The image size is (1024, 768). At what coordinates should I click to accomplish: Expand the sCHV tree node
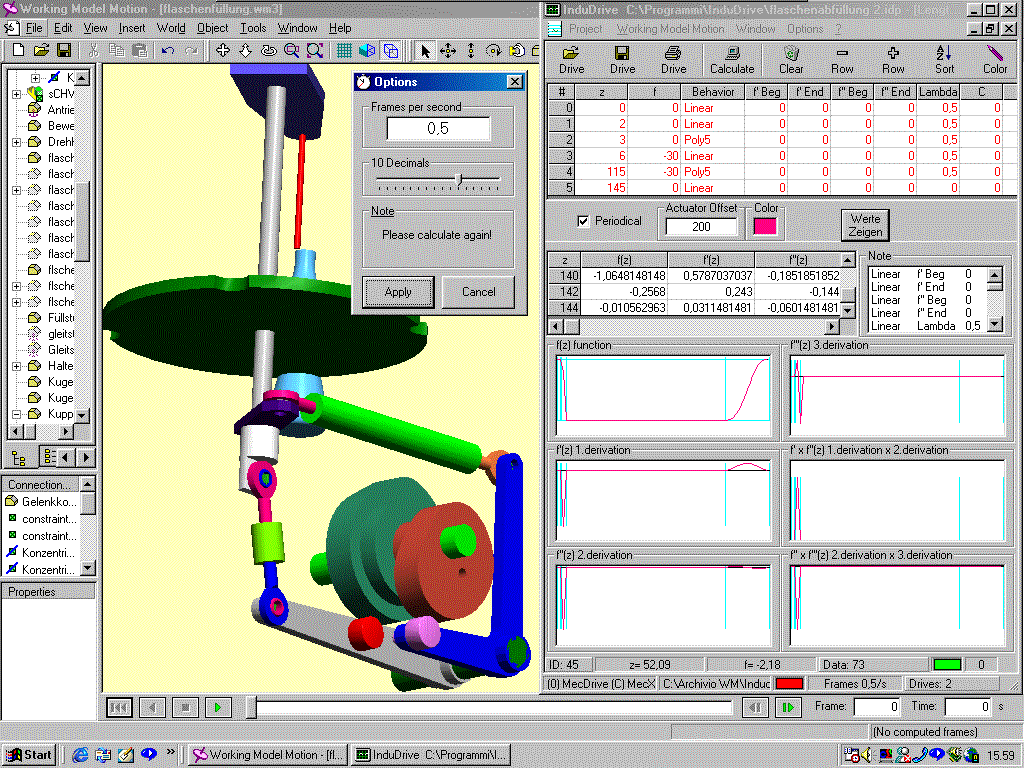[x=16, y=94]
